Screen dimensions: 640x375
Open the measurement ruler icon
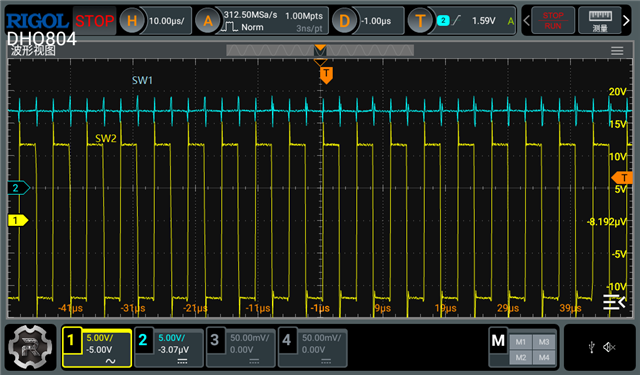(x=600, y=20)
